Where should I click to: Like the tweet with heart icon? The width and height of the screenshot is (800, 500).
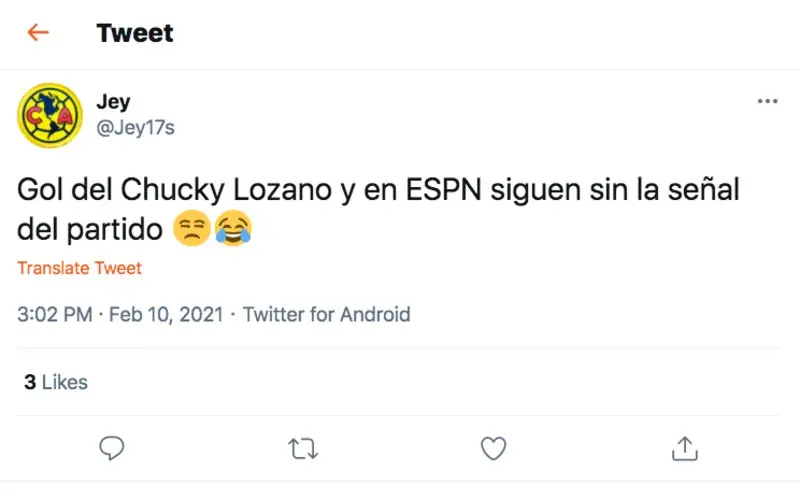coord(493,448)
